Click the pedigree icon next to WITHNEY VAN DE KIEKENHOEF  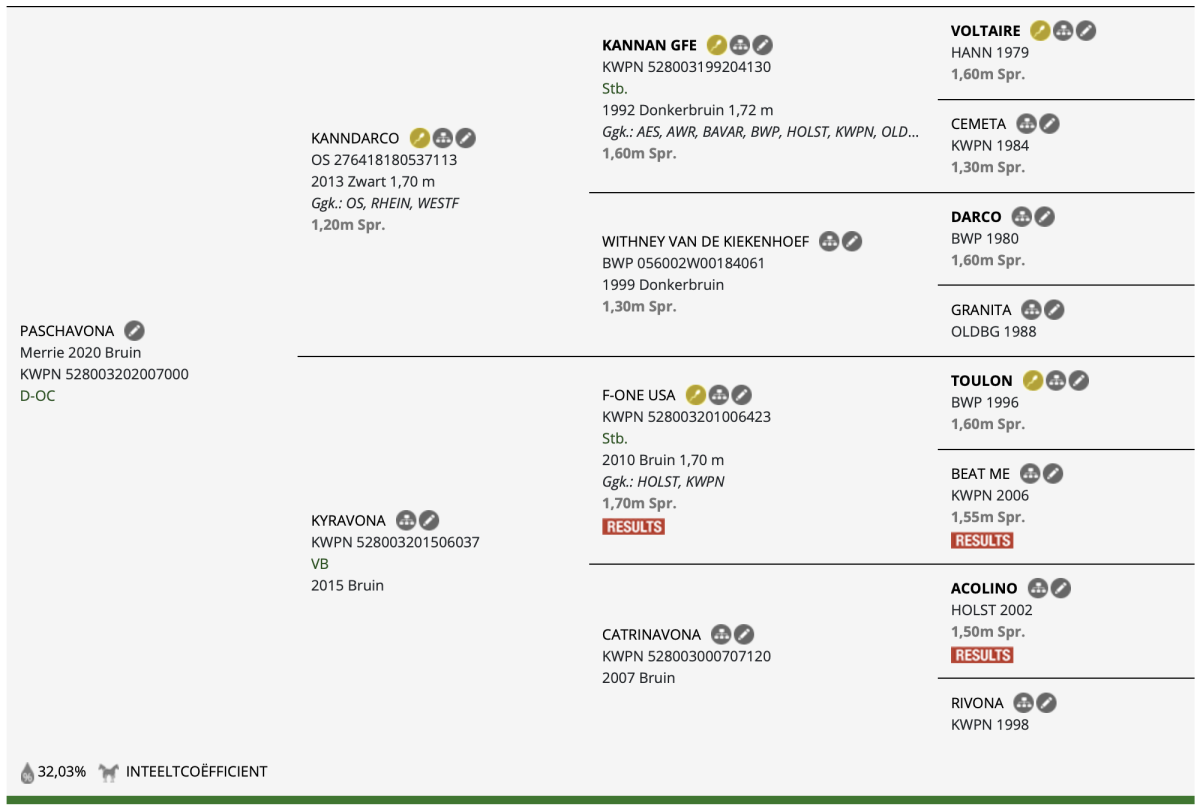pyautogui.click(x=829, y=241)
